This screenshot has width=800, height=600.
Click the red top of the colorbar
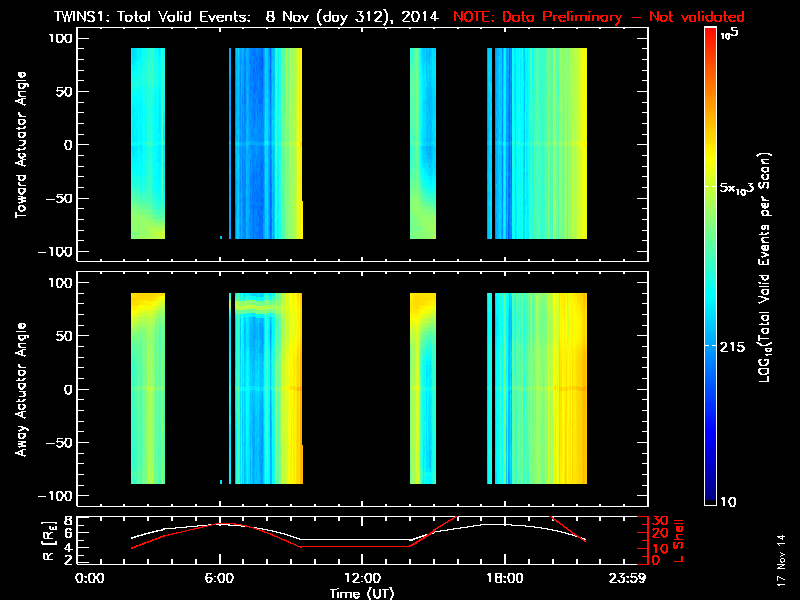pos(710,40)
